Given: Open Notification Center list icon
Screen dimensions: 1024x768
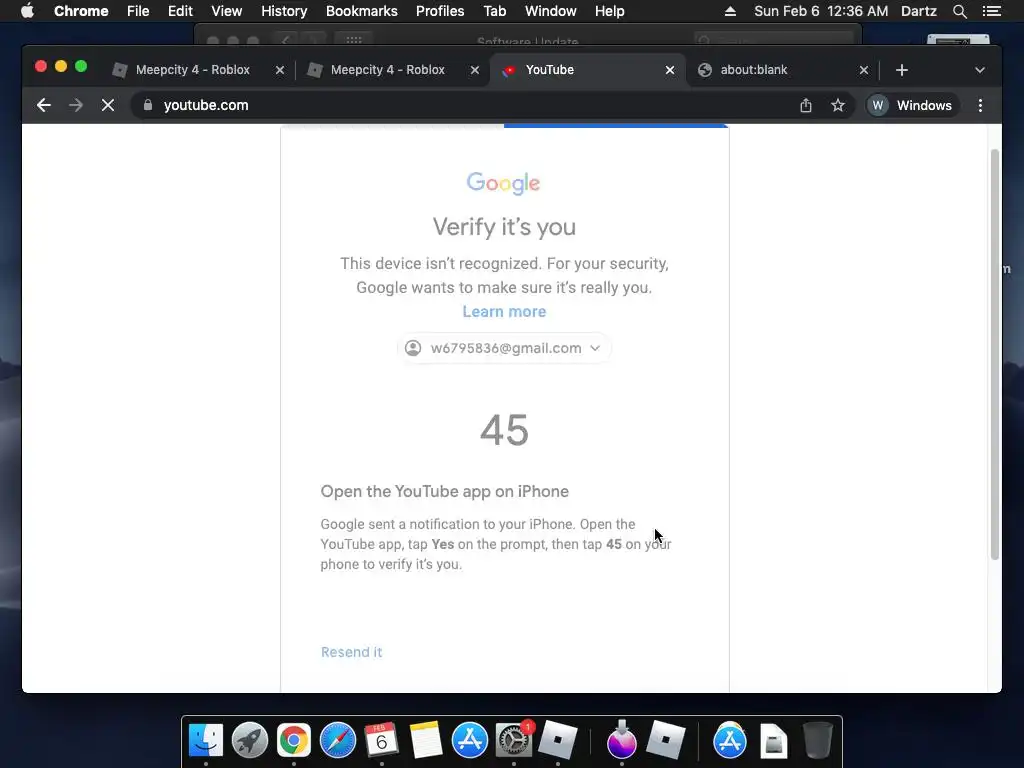Looking at the screenshot, I should (x=992, y=11).
